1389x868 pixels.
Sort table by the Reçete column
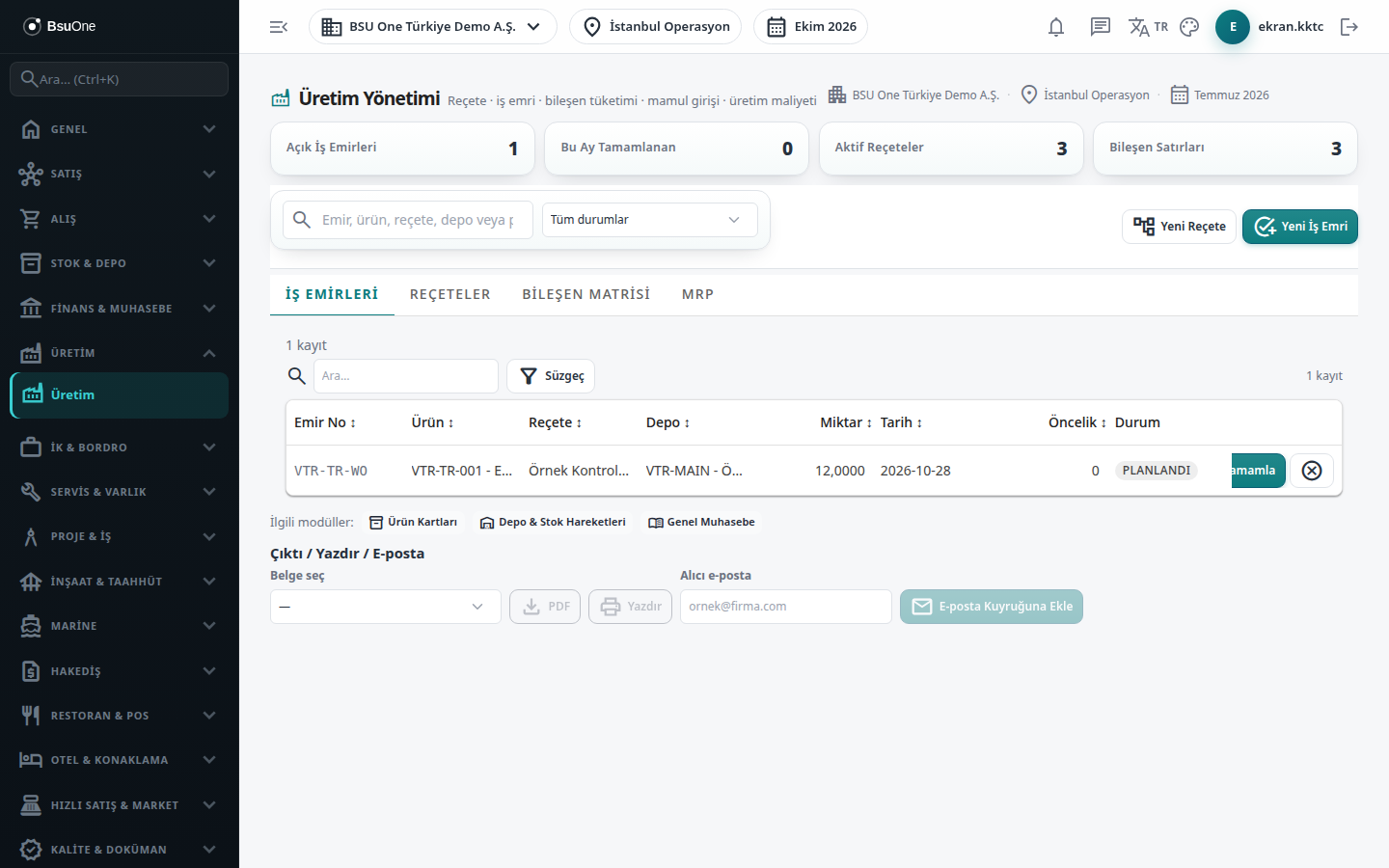[555, 422]
